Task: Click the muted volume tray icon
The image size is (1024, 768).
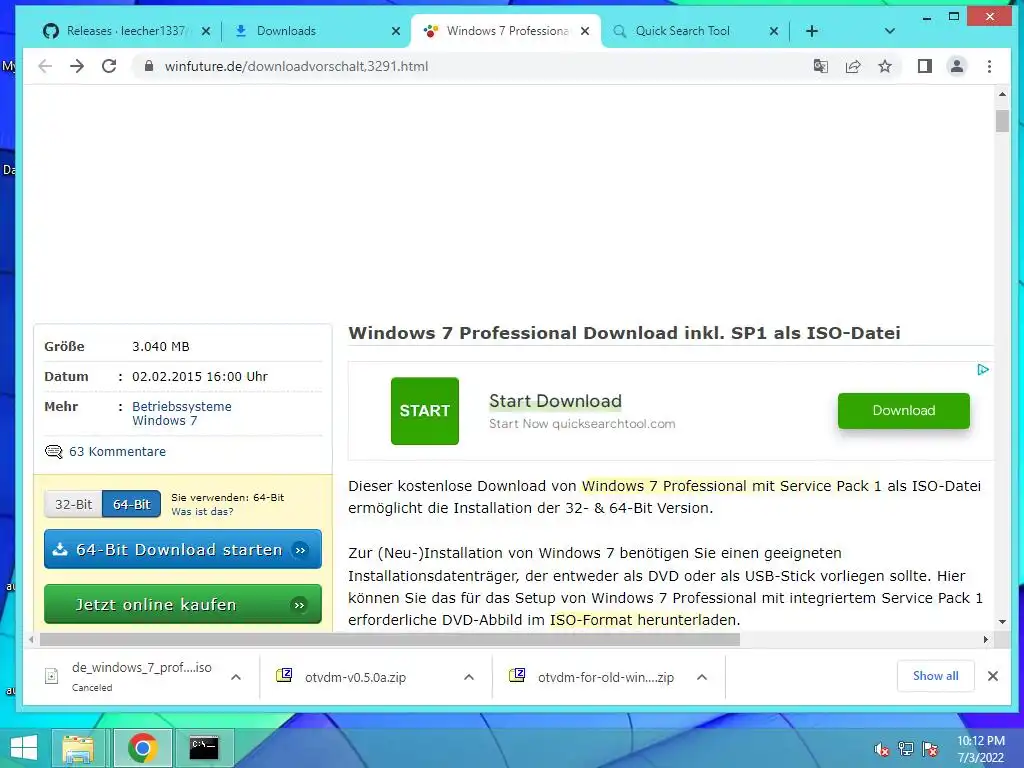Action: 882,749
